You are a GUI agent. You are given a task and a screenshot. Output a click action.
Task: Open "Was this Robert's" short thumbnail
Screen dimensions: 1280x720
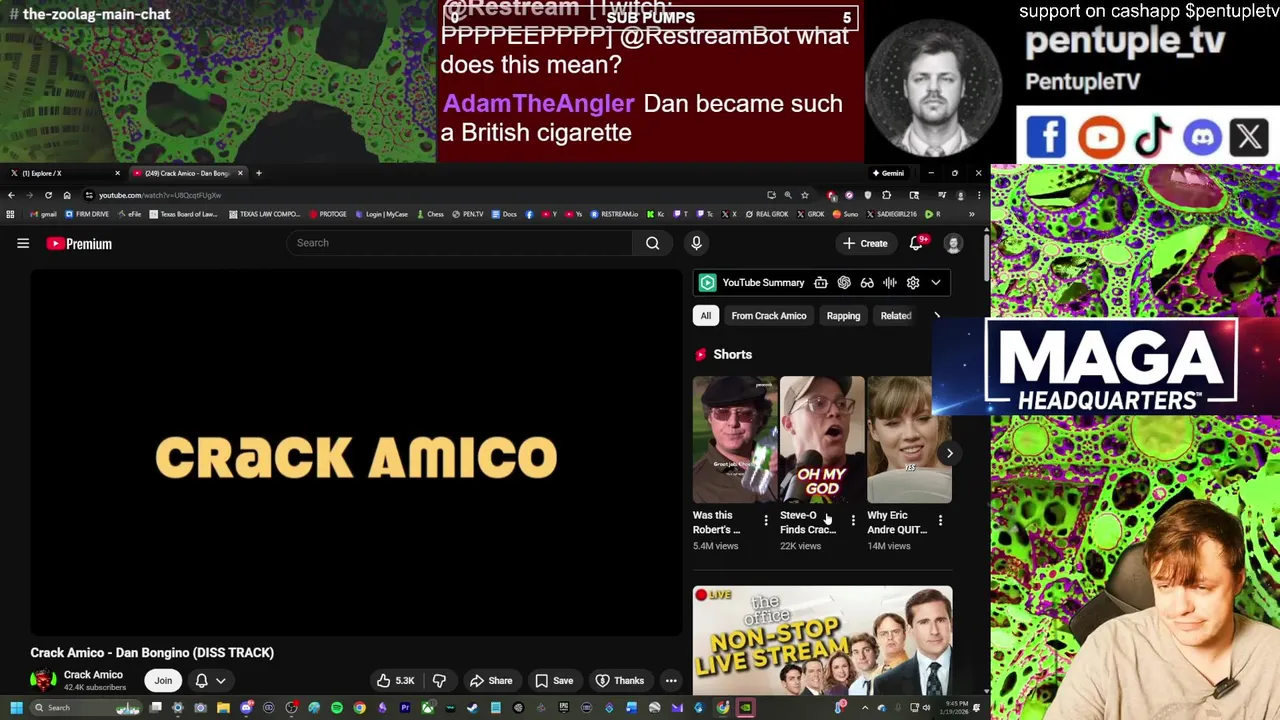point(735,440)
